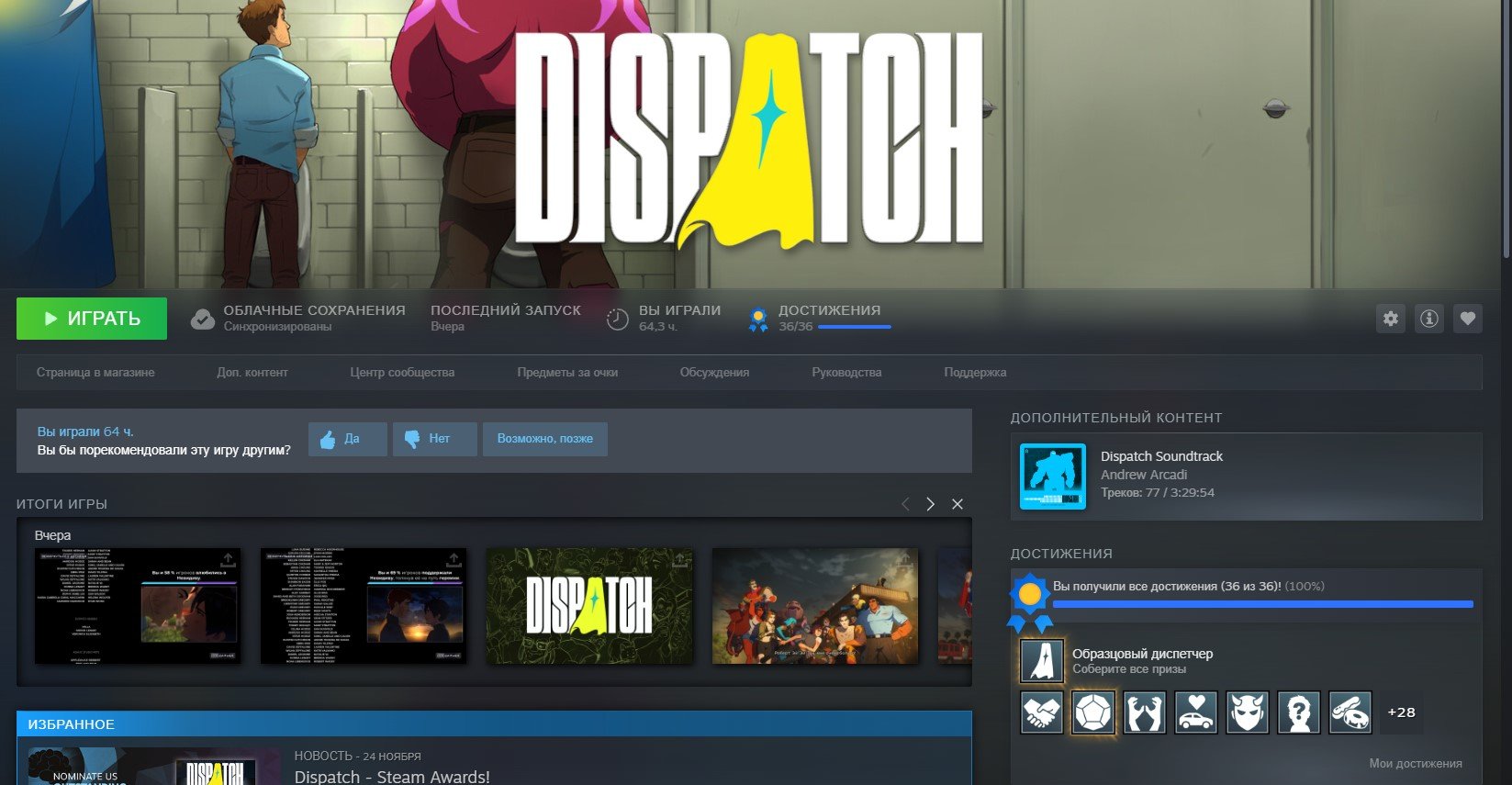This screenshot has width=1512, height=785.
Task: Open game settings gear icon
Action: click(1391, 319)
